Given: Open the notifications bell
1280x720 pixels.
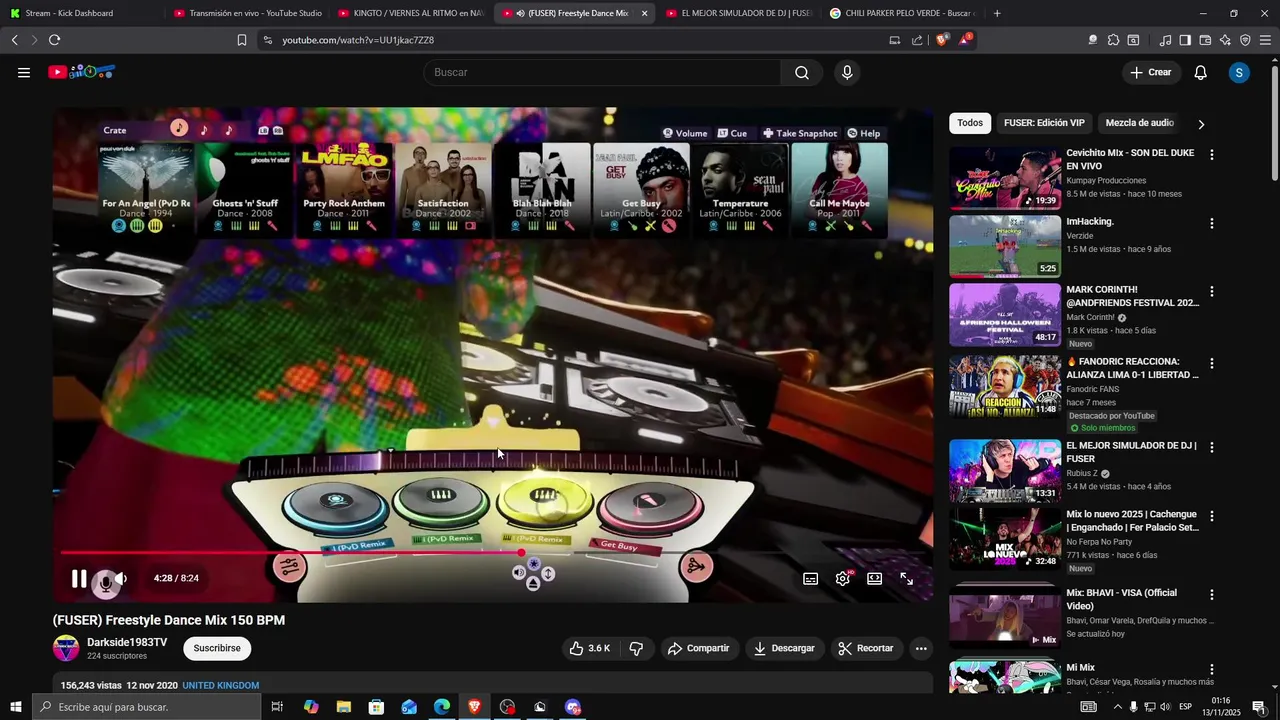Looking at the screenshot, I should tap(1201, 72).
